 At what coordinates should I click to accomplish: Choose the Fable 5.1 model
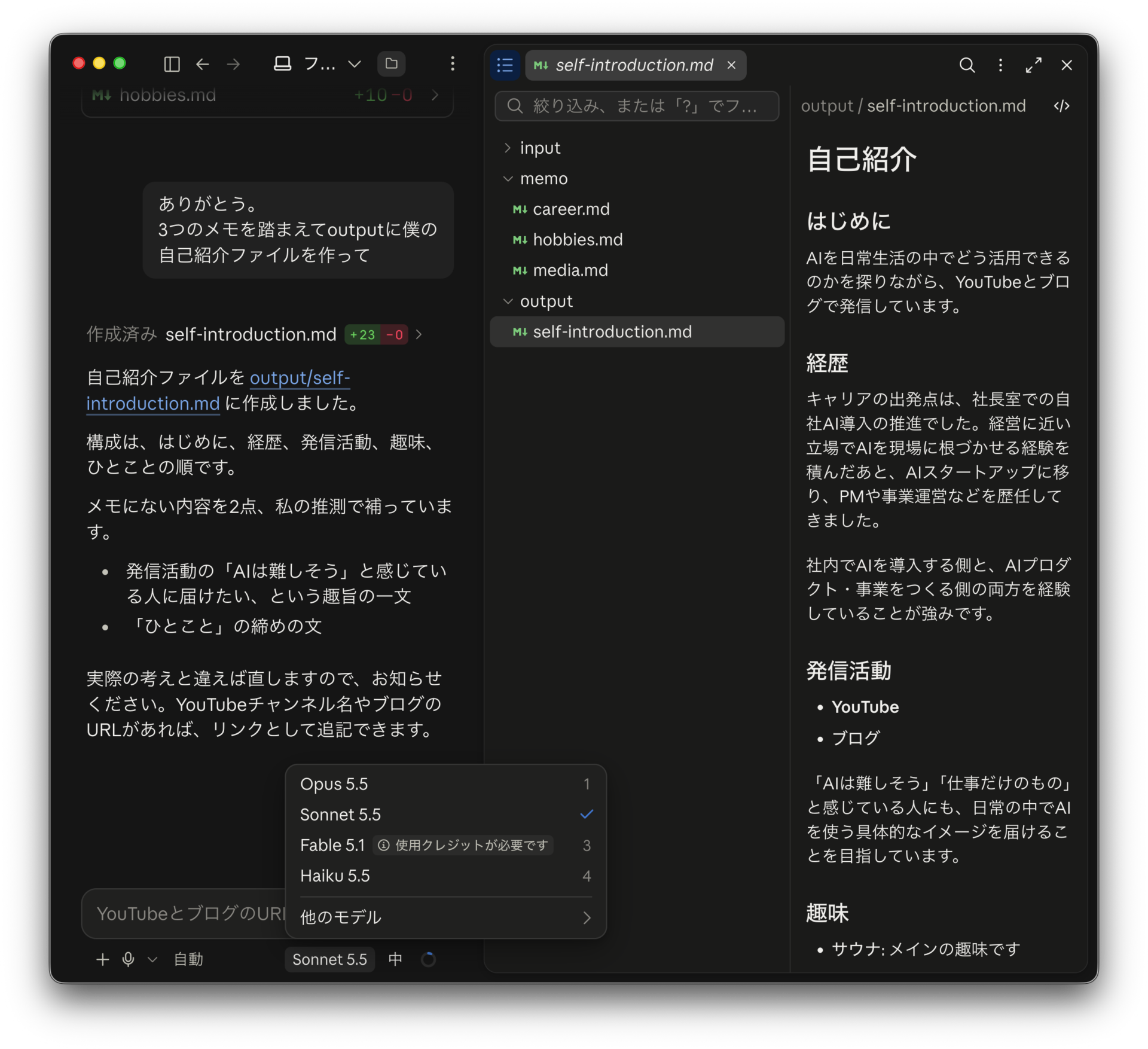coord(445,845)
